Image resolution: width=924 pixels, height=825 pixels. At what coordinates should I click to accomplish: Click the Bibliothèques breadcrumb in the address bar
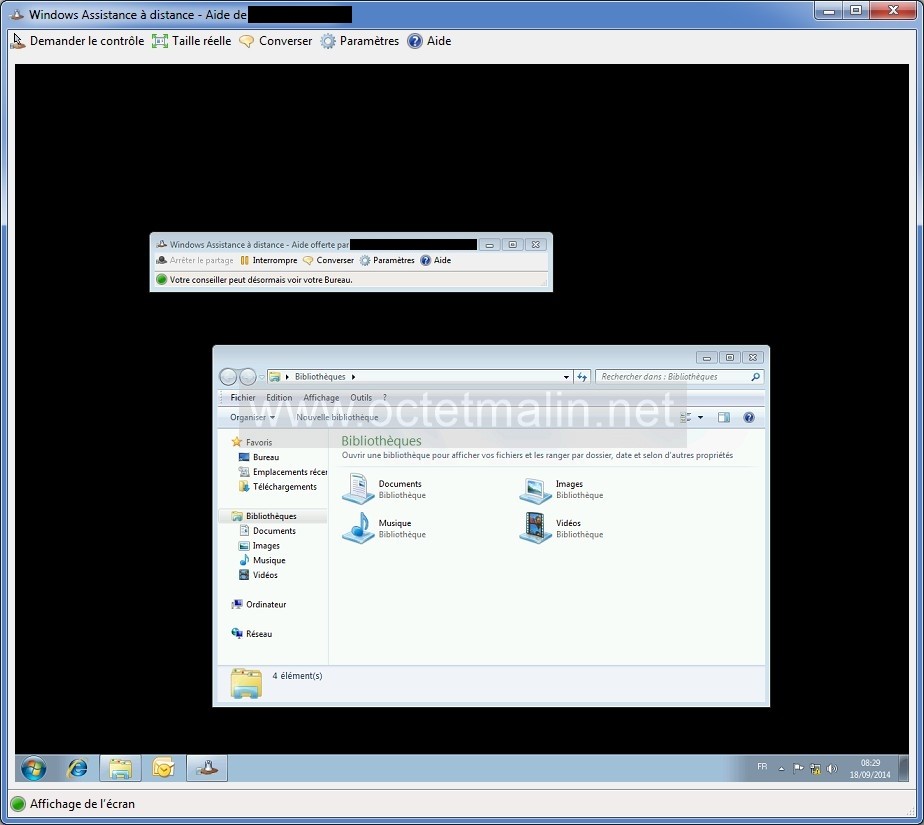[x=320, y=377]
